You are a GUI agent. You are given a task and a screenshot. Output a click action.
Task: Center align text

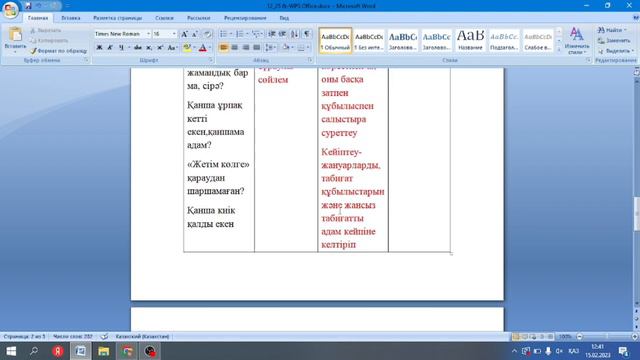point(234,48)
